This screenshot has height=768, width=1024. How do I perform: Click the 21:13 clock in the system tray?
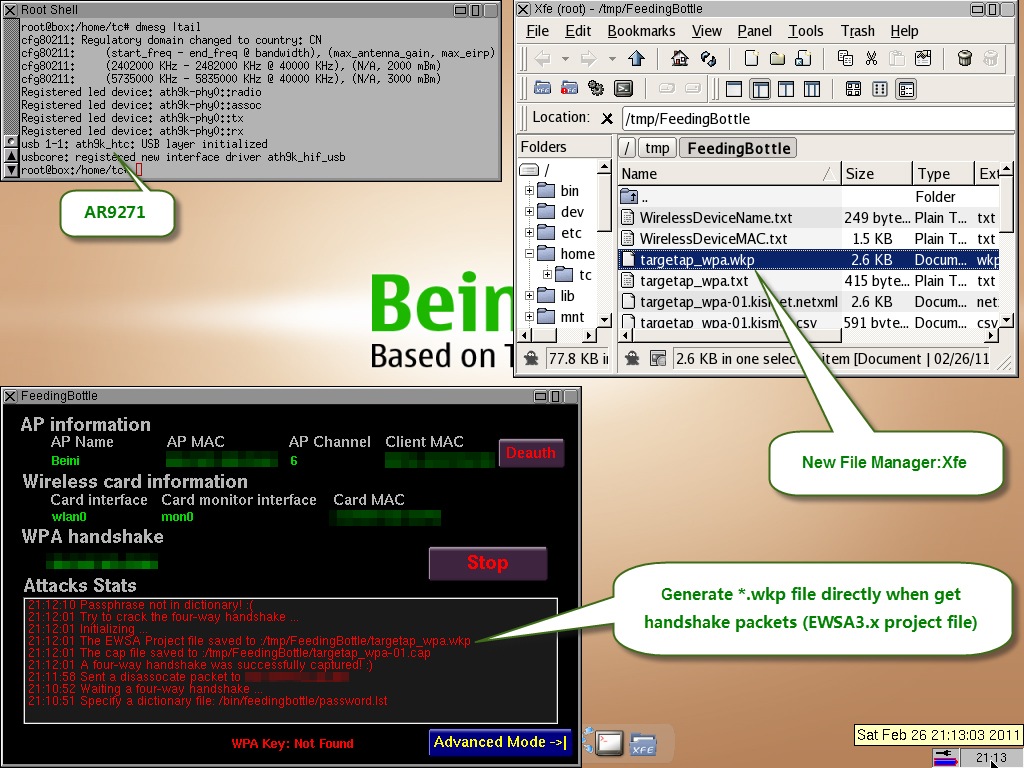(991, 758)
